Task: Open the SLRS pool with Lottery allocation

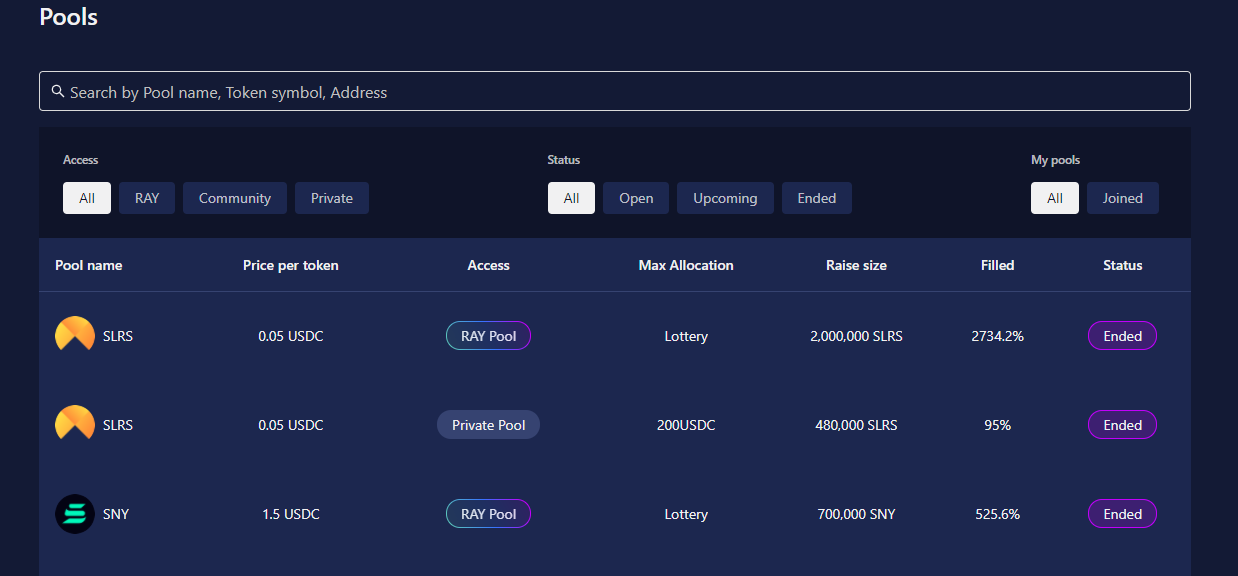Action: click(118, 336)
